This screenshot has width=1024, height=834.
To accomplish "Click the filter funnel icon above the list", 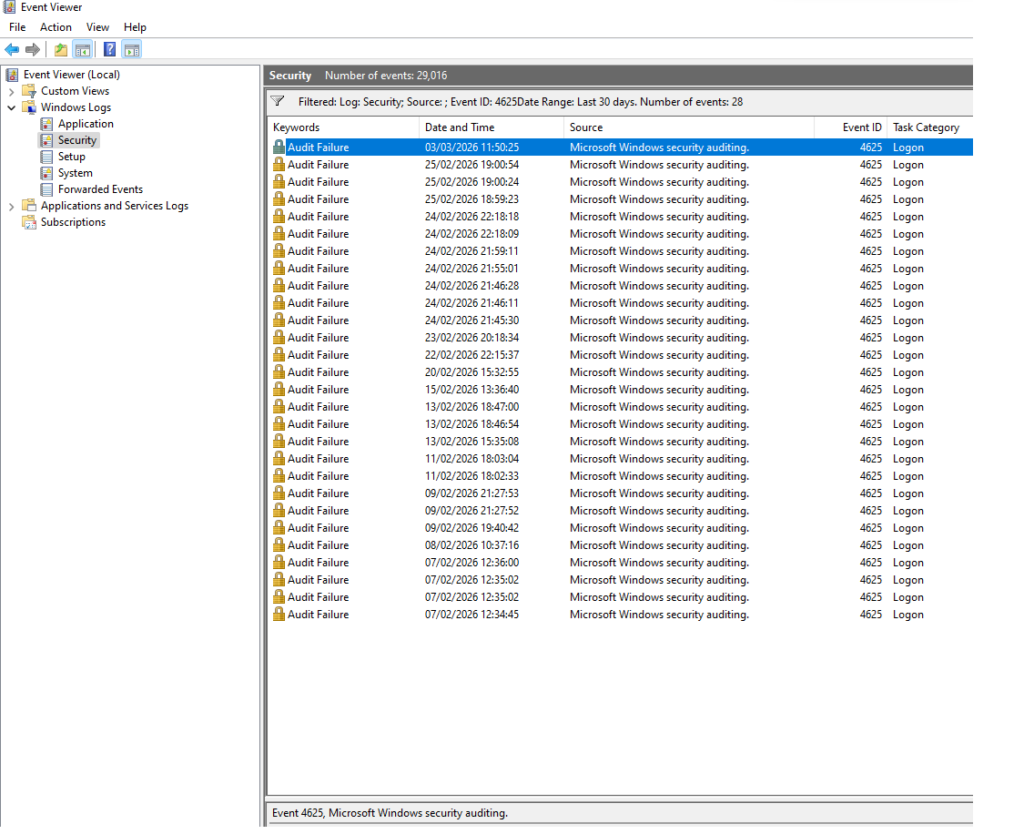I will pyautogui.click(x=278, y=102).
